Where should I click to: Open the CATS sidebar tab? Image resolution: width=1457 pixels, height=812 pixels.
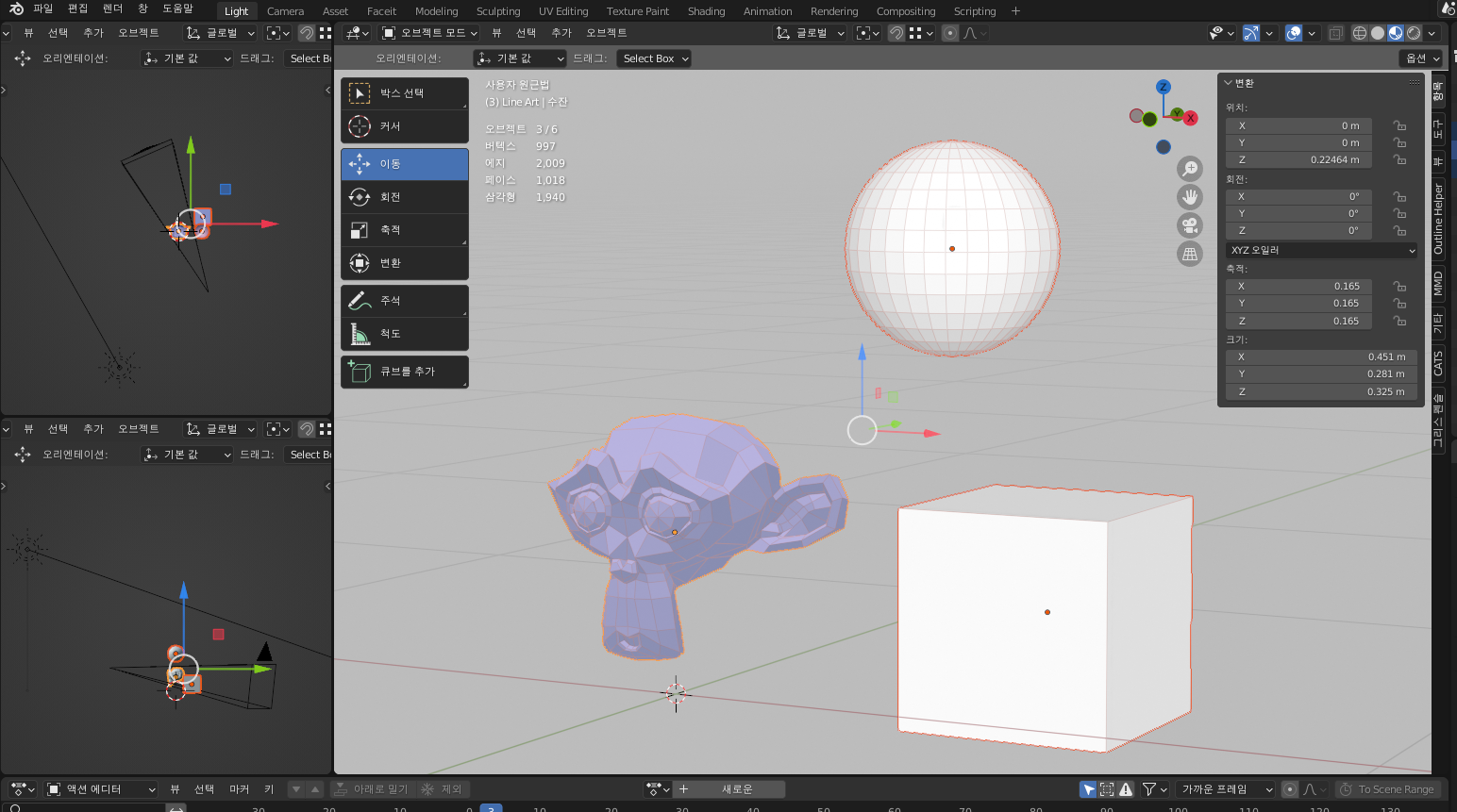click(x=1438, y=363)
